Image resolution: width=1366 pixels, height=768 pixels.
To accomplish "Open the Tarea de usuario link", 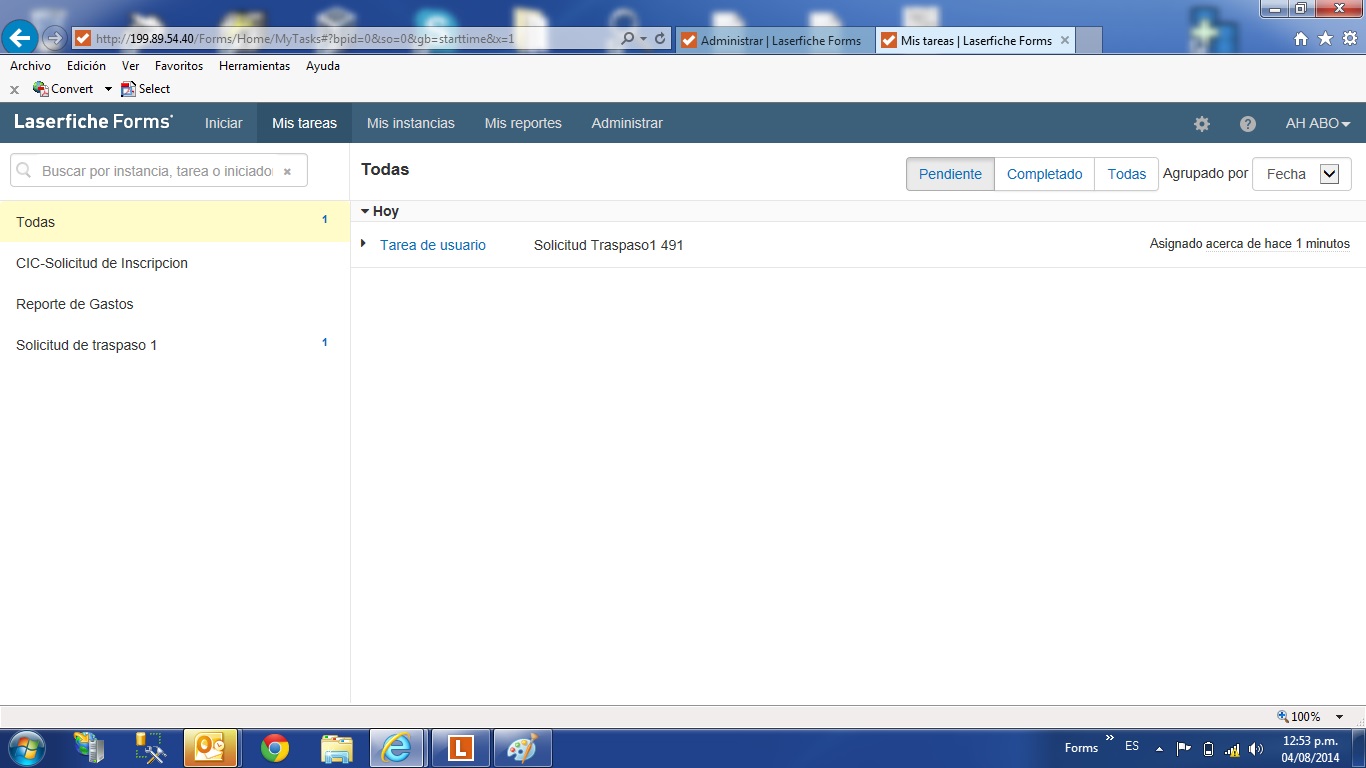I will [x=433, y=245].
